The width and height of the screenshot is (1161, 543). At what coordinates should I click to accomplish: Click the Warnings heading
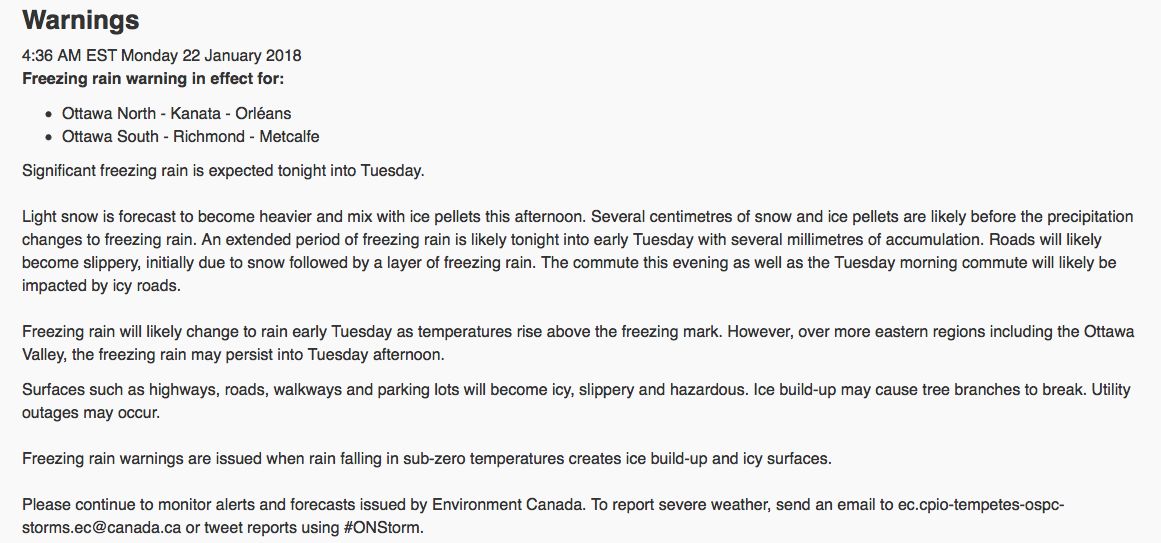[x=81, y=20]
